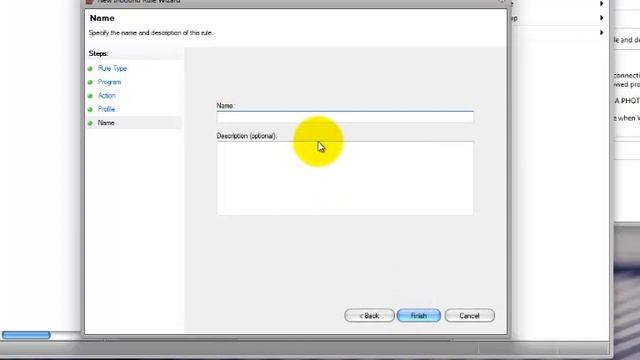Screen dimensions: 640x360
Task: Click inside the Description (optional) text area
Action: click(345, 178)
